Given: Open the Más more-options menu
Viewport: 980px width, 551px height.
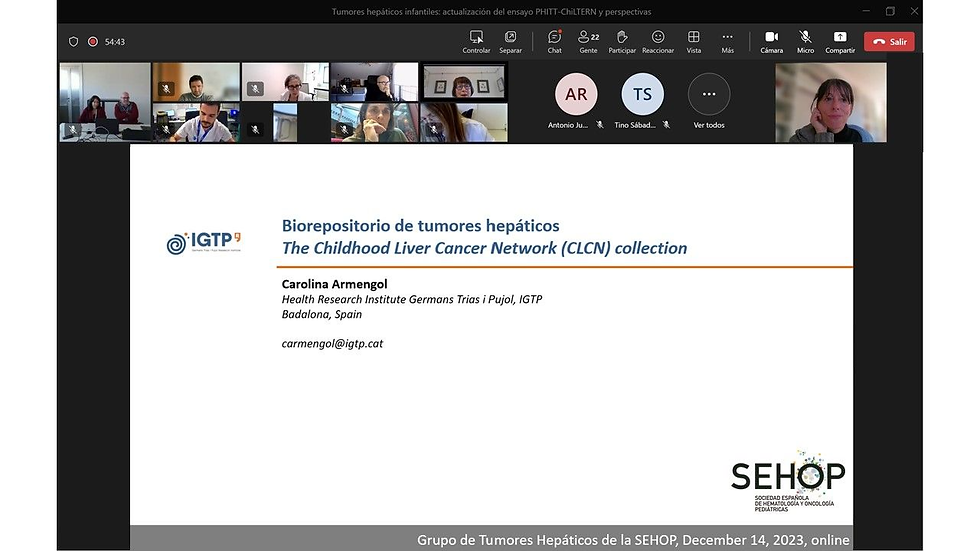Looking at the screenshot, I should coord(728,41).
